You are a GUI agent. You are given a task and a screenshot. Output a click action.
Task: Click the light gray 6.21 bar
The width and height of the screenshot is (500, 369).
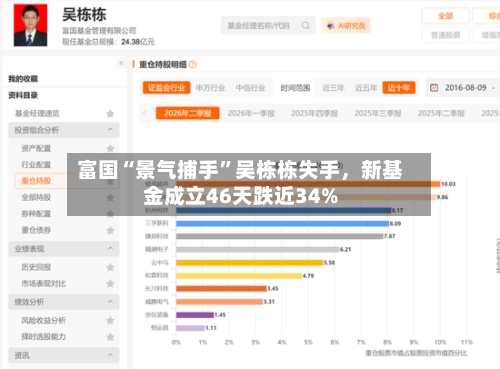tap(257, 250)
